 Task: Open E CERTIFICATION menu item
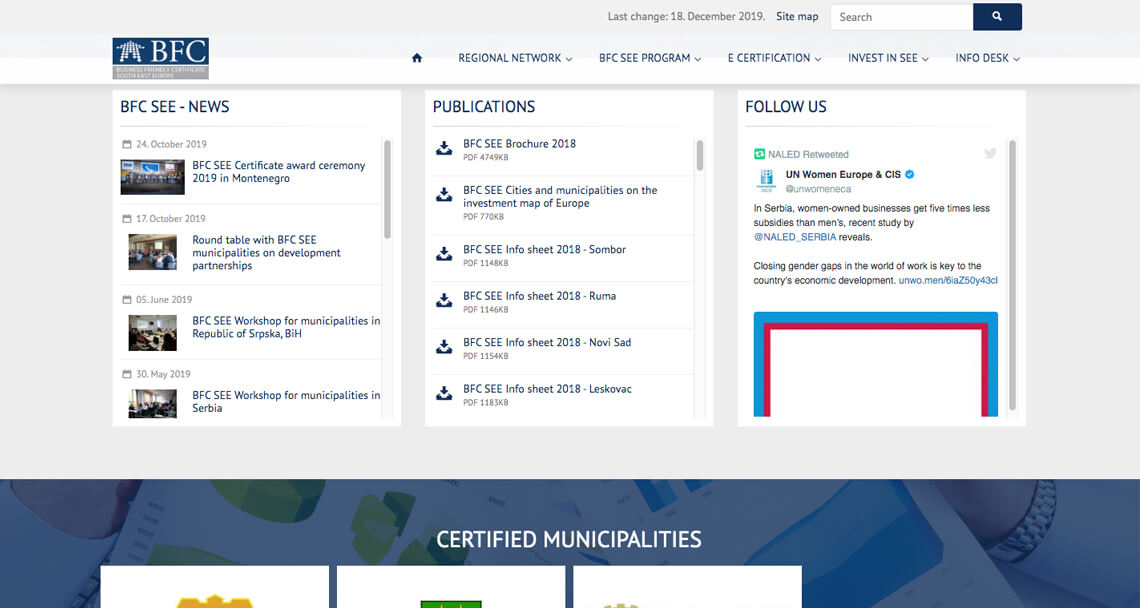point(768,58)
